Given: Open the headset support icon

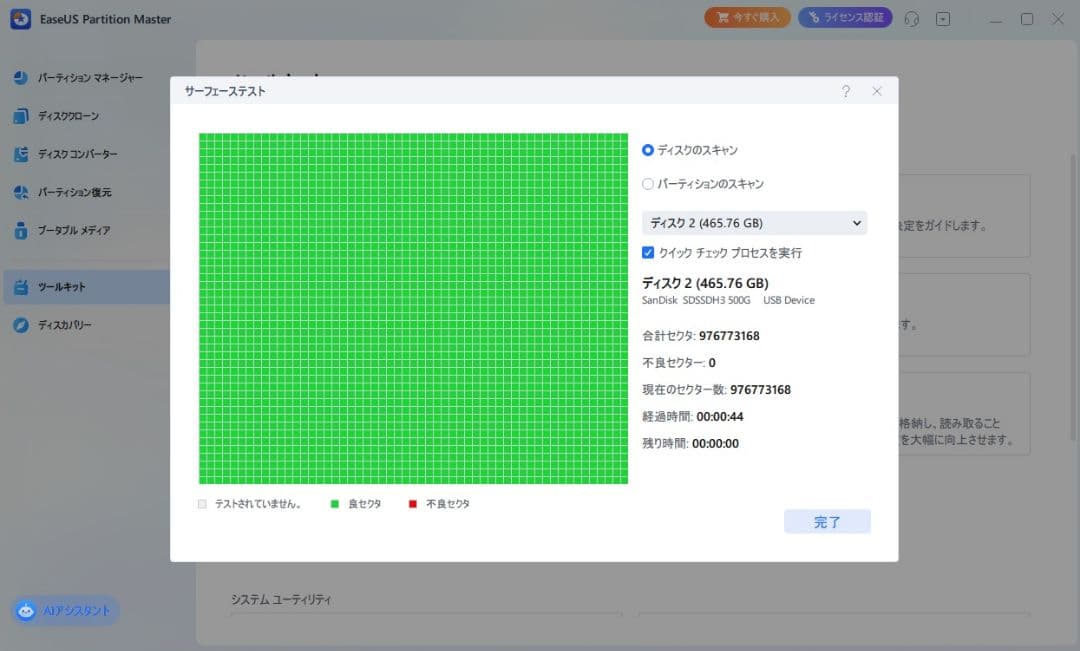Looking at the screenshot, I should click(911, 19).
